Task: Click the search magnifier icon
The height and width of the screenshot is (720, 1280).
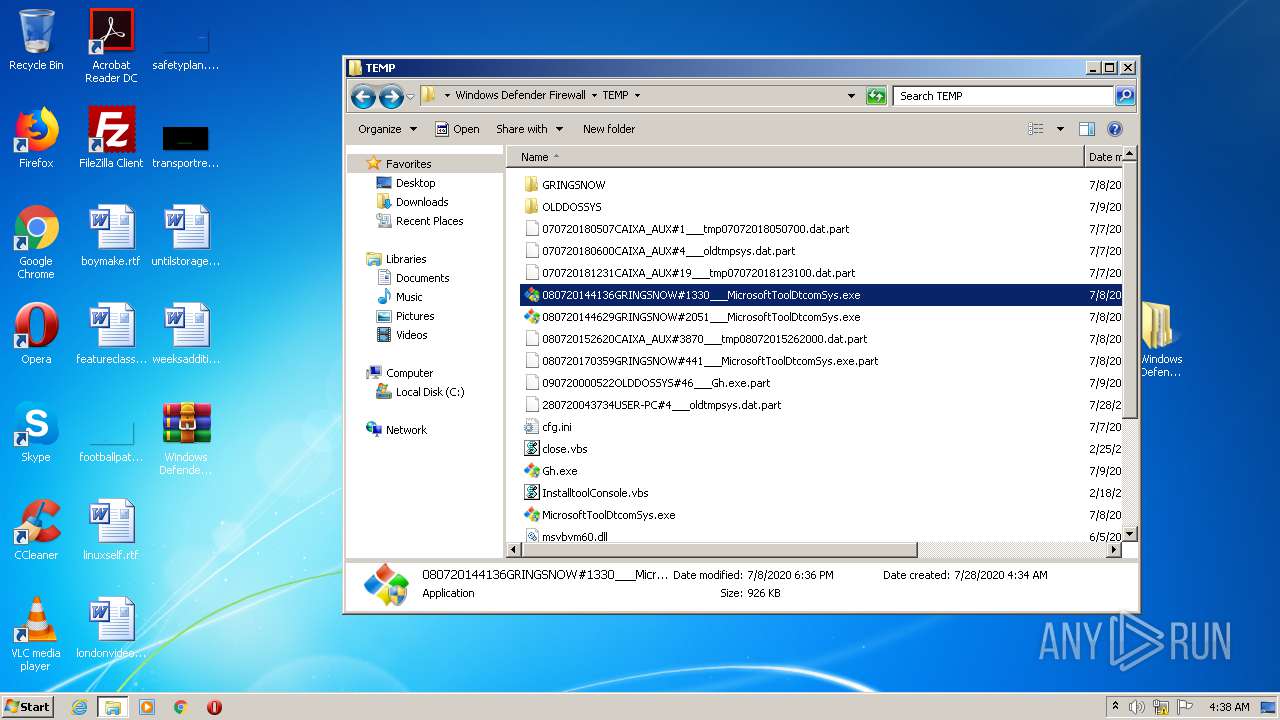Action: click(x=1125, y=96)
